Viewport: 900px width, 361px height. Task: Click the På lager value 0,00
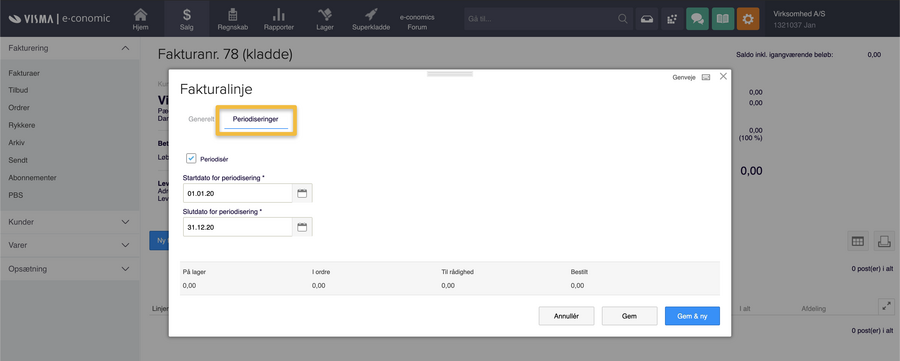pos(189,285)
